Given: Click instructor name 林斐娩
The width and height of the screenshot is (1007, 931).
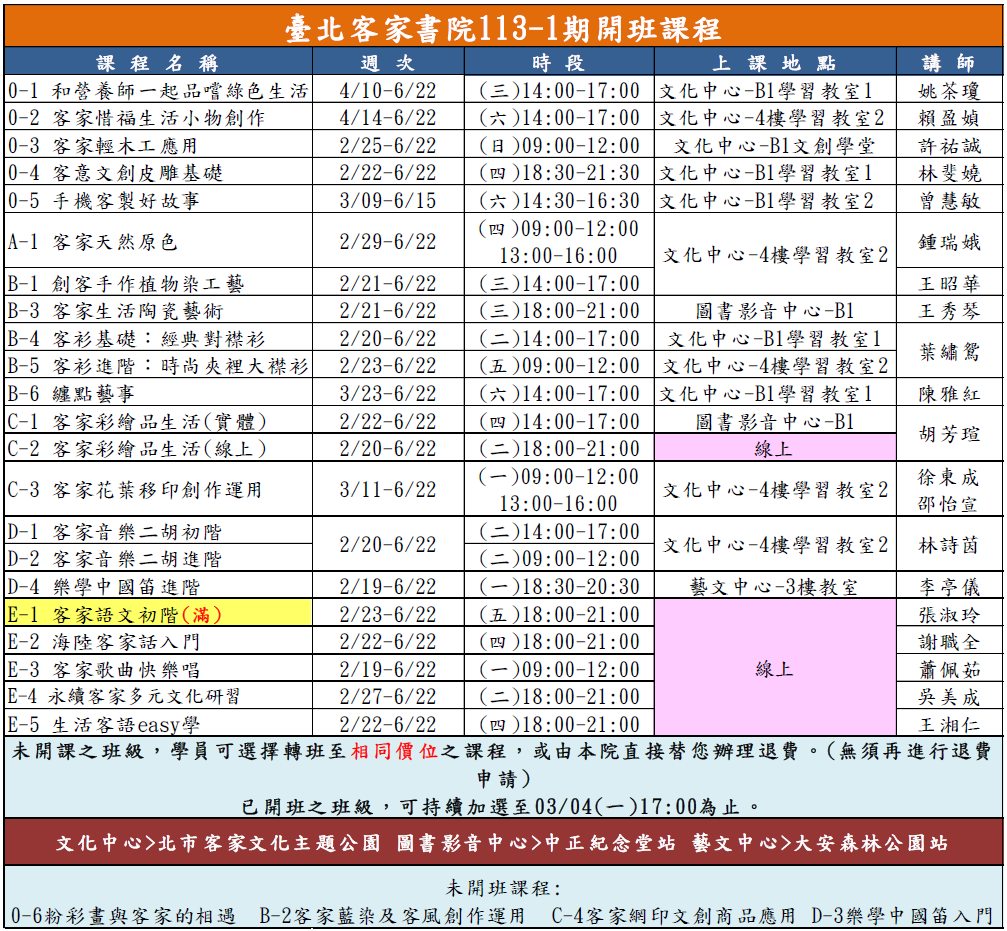Looking at the screenshot, I should (x=949, y=173).
